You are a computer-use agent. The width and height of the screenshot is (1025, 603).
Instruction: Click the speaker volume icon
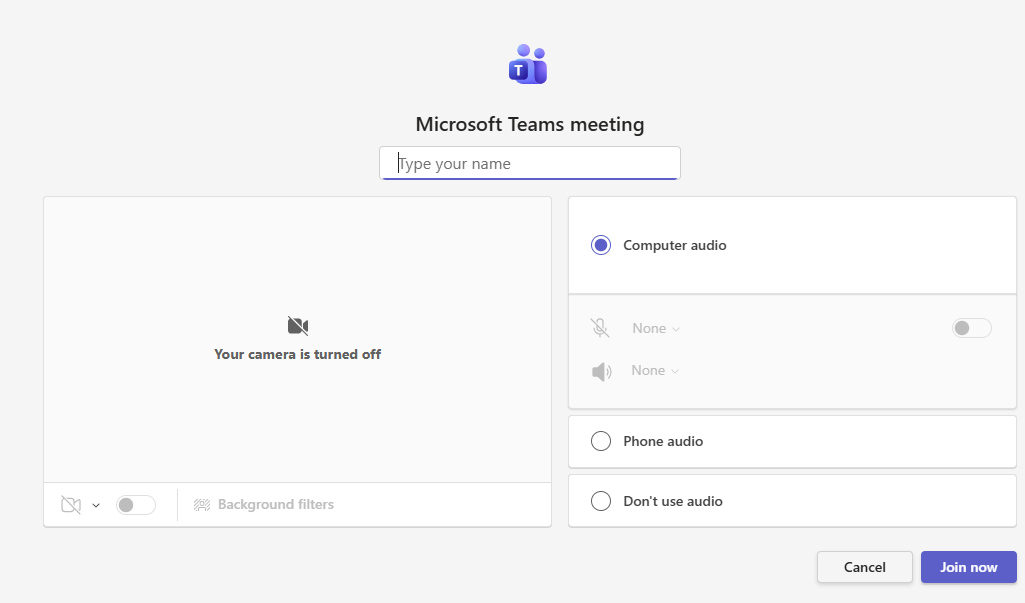click(601, 371)
